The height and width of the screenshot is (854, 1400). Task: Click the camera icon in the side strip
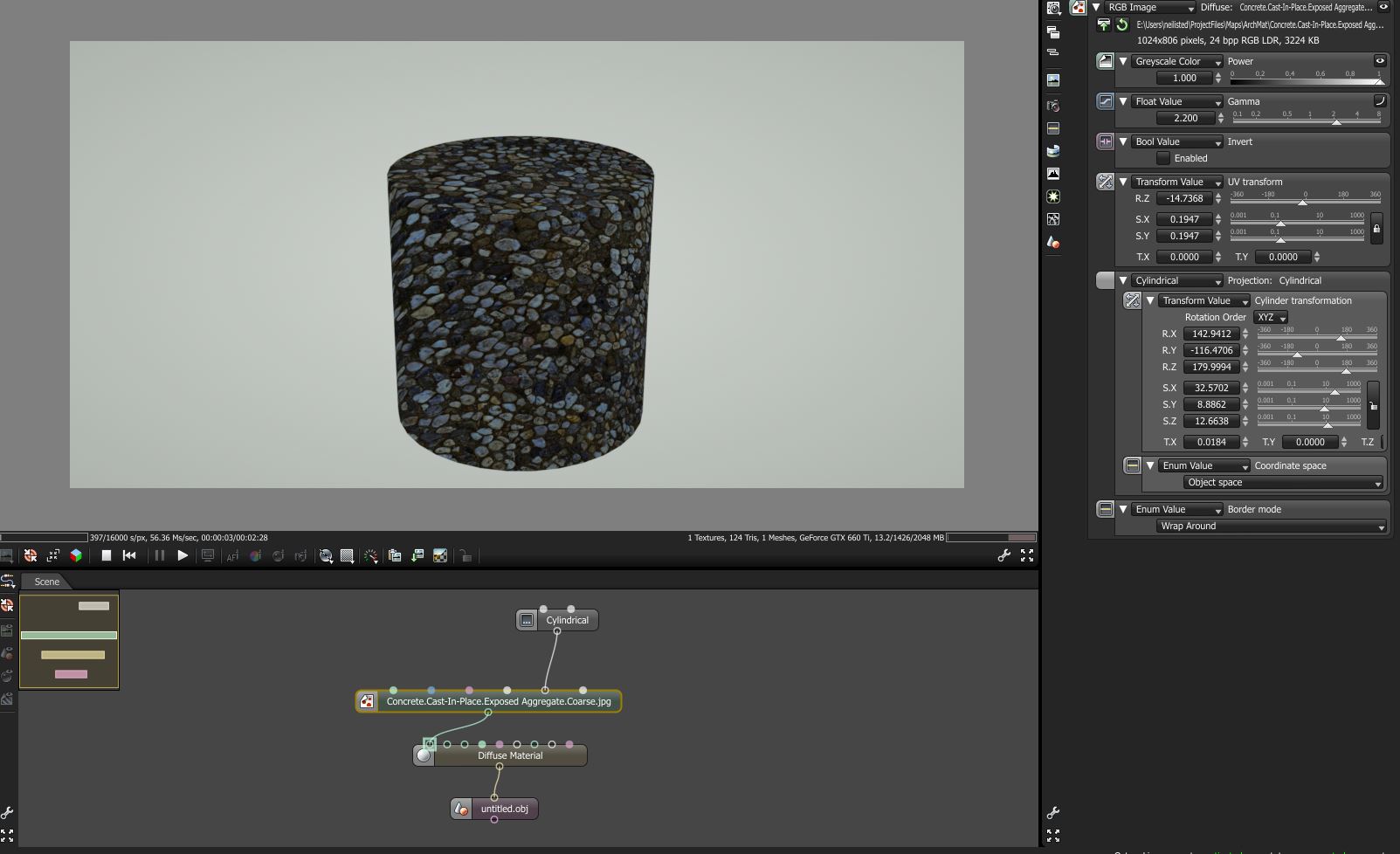(1053, 105)
